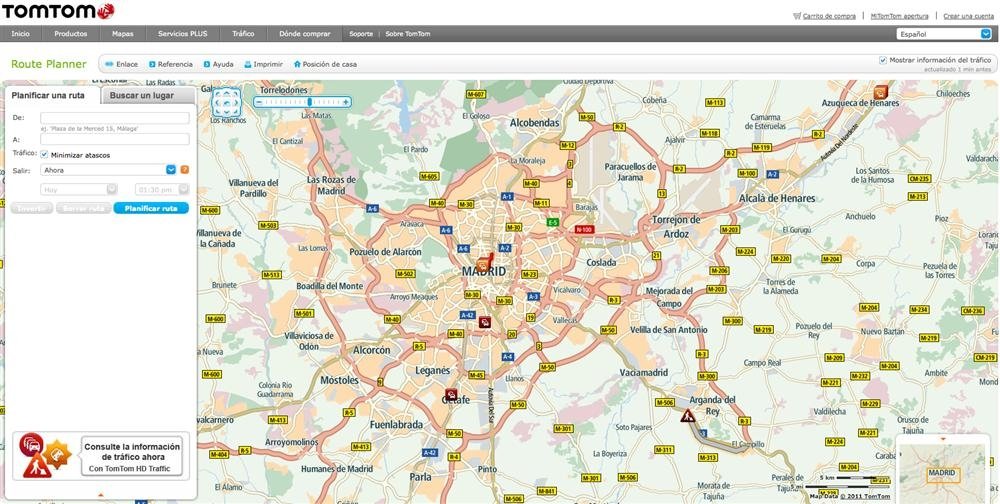Click the traffic jam icon south of Madrid
Image resolution: width=1000 pixels, height=504 pixels.
[x=485, y=322]
